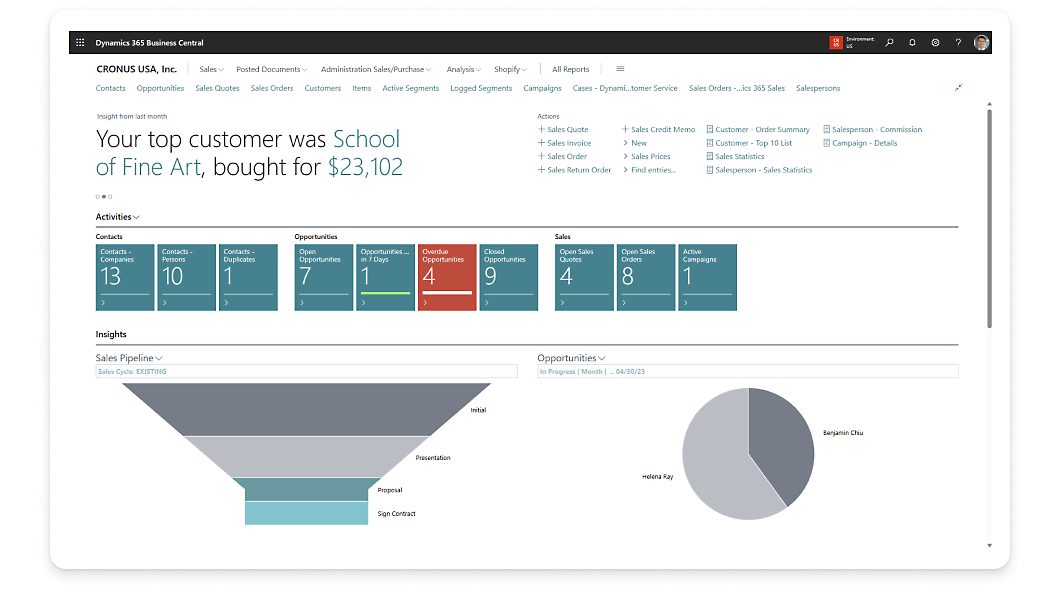
Task: Go to Opportunities navigation link
Action: [x=160, y=88]
